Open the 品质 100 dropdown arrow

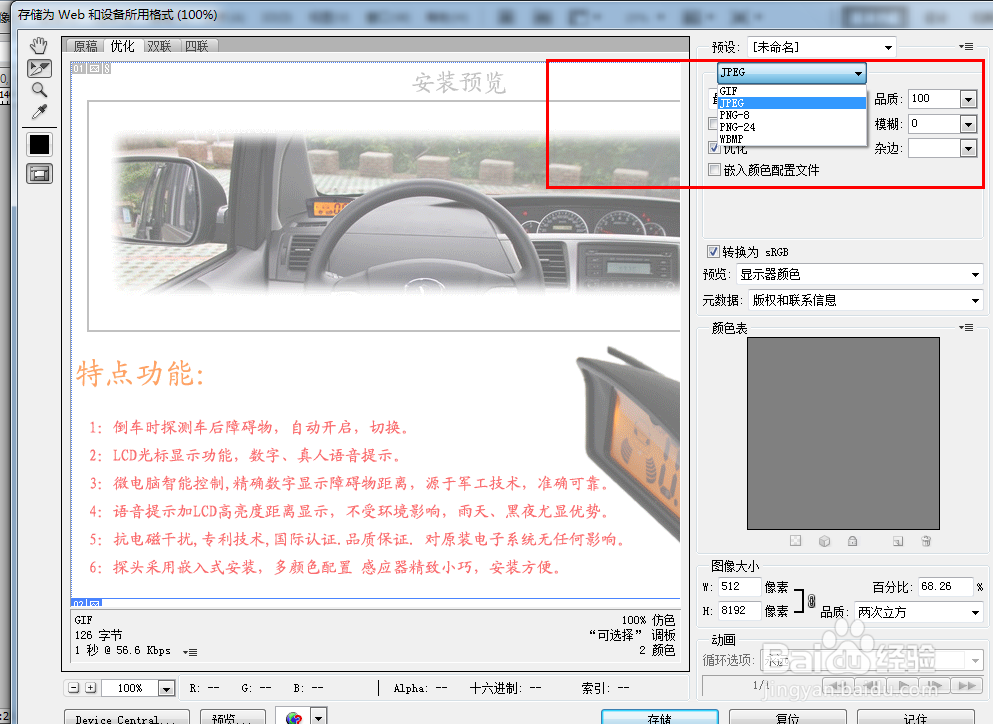[968, 99]
